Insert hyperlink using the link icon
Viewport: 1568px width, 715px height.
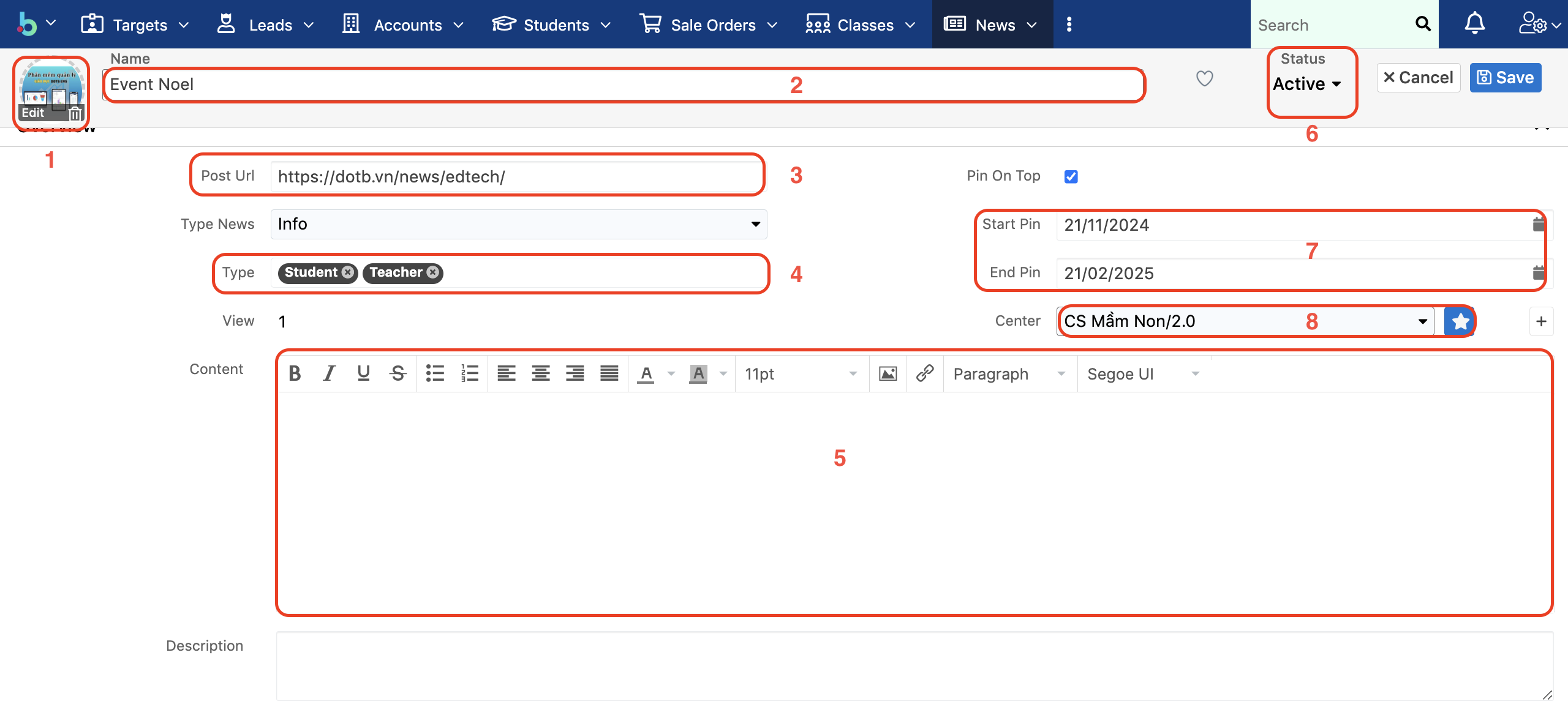coord(924,373)
